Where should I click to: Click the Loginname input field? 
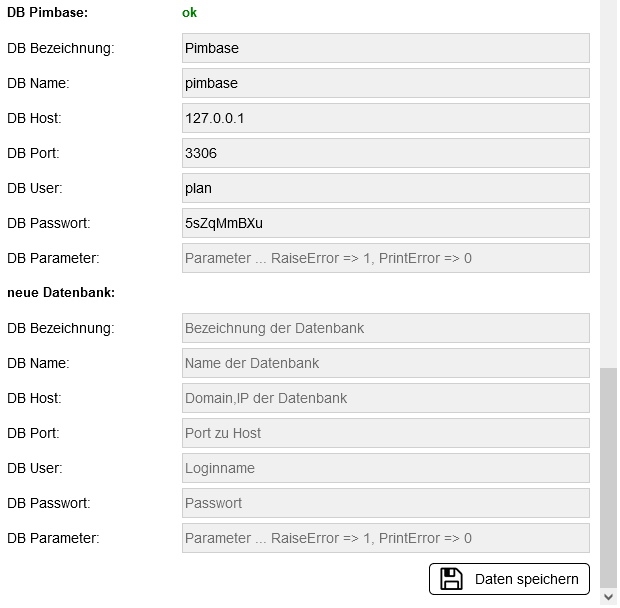click(385, 468)
